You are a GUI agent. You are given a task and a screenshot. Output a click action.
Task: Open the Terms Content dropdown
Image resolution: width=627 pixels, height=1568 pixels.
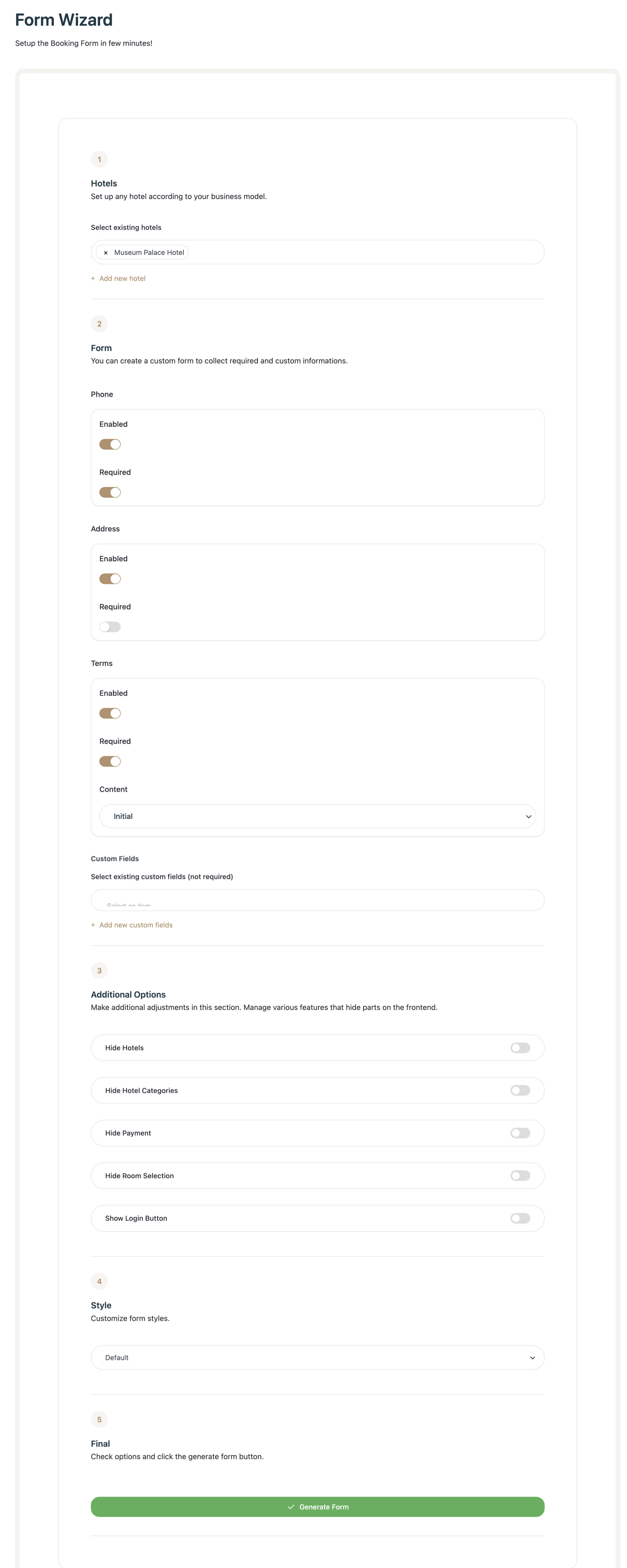[317, 816]
